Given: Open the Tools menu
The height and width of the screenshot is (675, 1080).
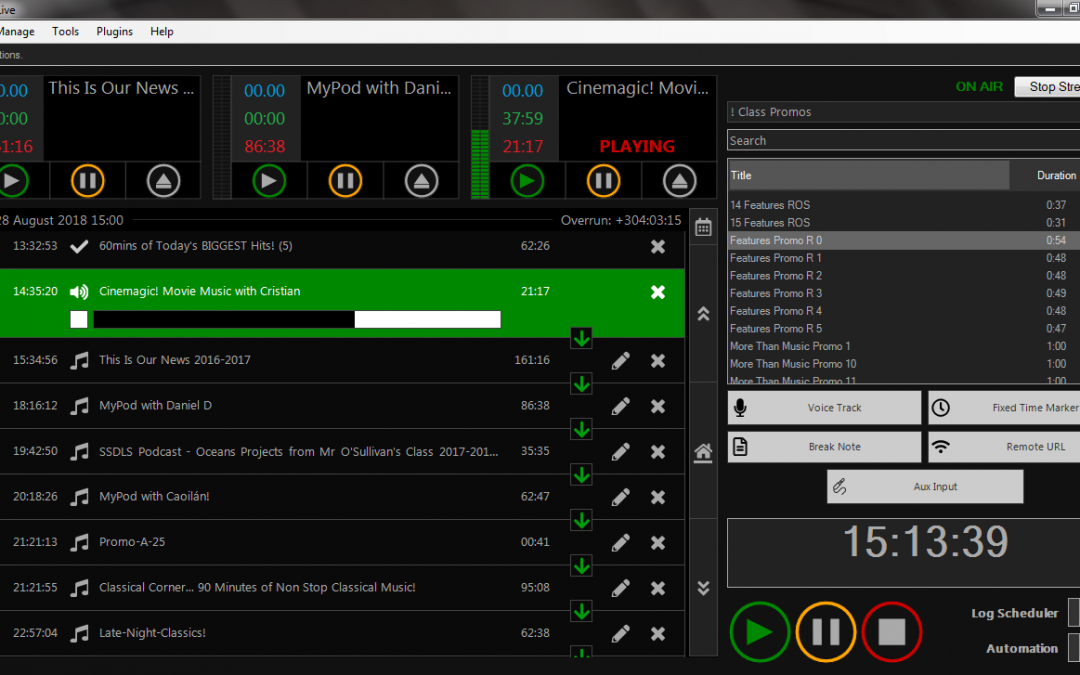Looking at the screenshot, I should (66, 31).
